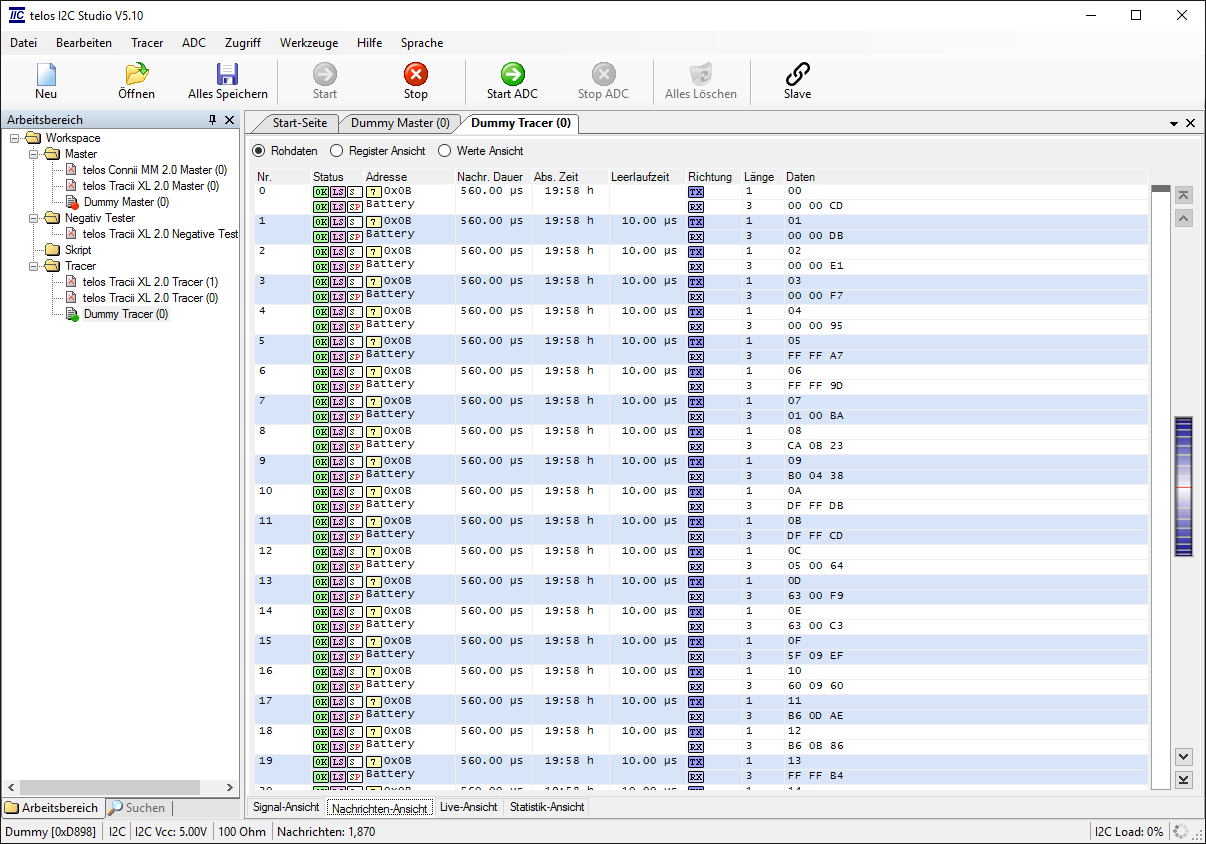Image resolution: width=1206 pixels, height=844 pixels.
Task: Open a file with the Öffnen icon
Action: (x=136, y=75)
